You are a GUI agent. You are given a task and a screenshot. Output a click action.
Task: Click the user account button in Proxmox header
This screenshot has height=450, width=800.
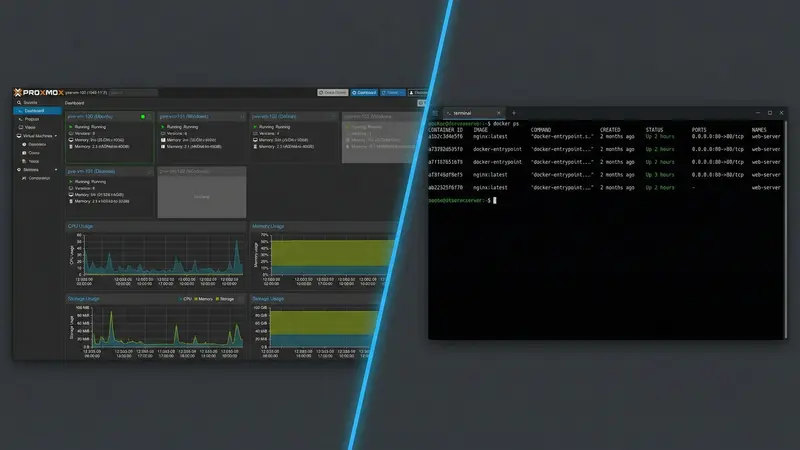[418, 93]
